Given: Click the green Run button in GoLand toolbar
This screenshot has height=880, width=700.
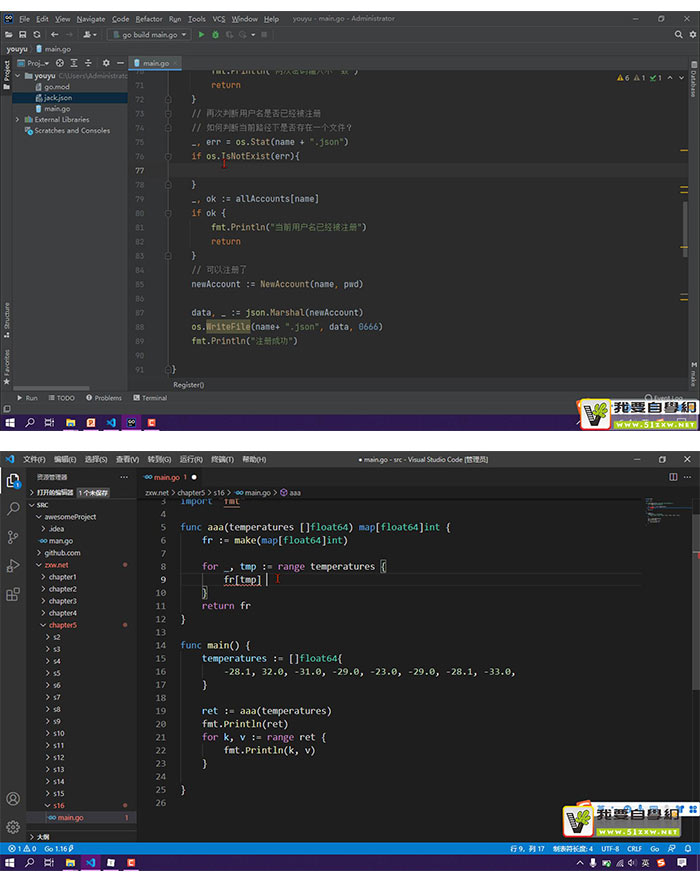Looking at the screenshot, I should point(202,35).
